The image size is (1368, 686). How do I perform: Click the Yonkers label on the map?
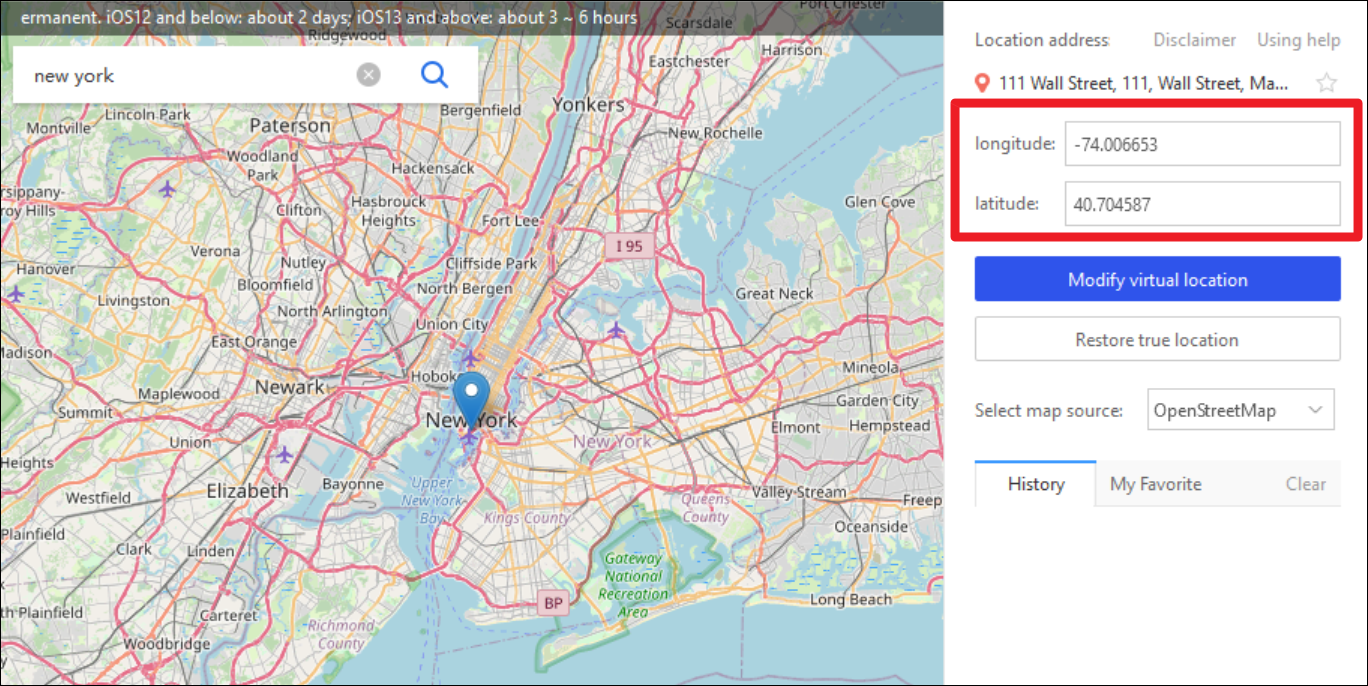pyautogui.click(x=588, y=104)
